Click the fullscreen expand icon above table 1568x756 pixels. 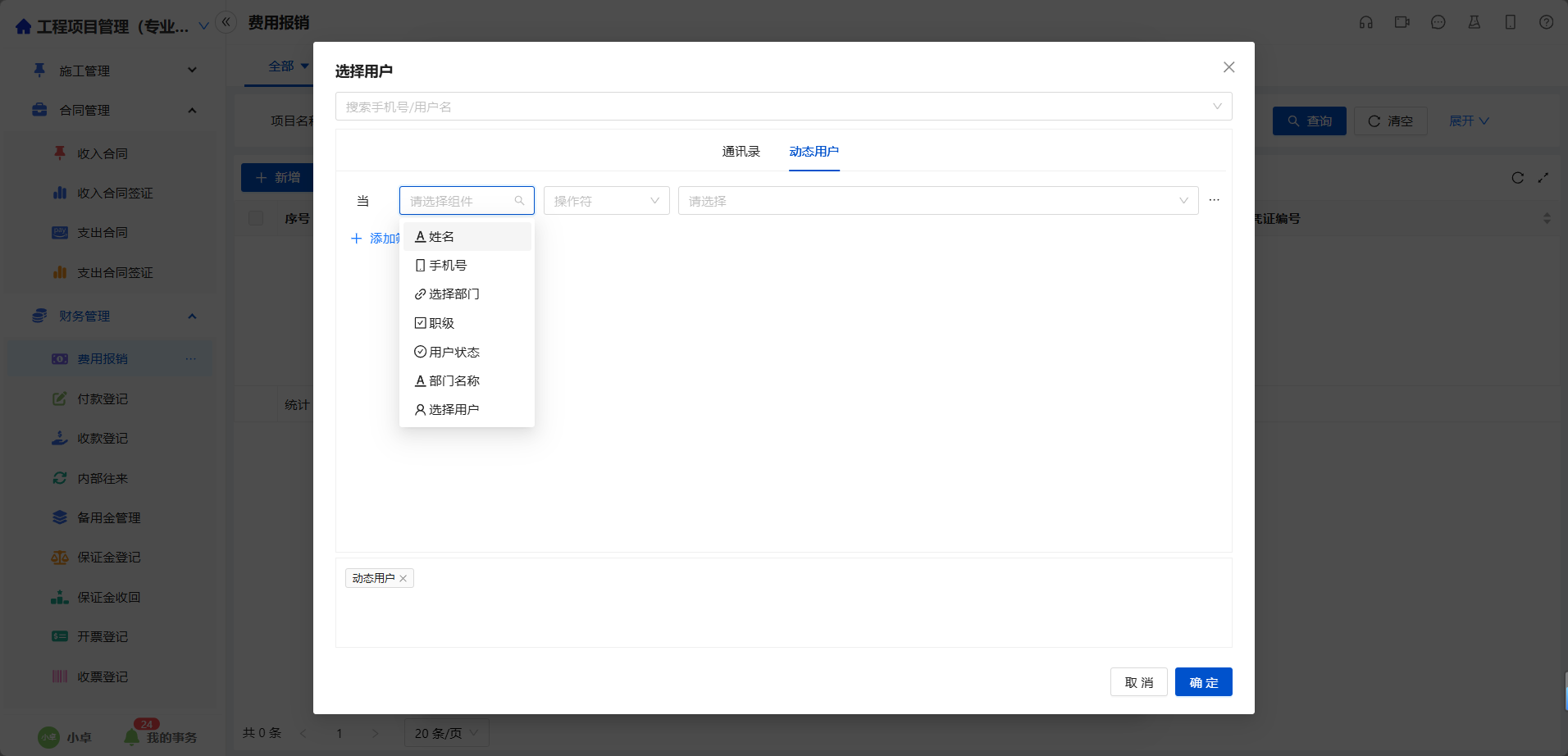1543,178
